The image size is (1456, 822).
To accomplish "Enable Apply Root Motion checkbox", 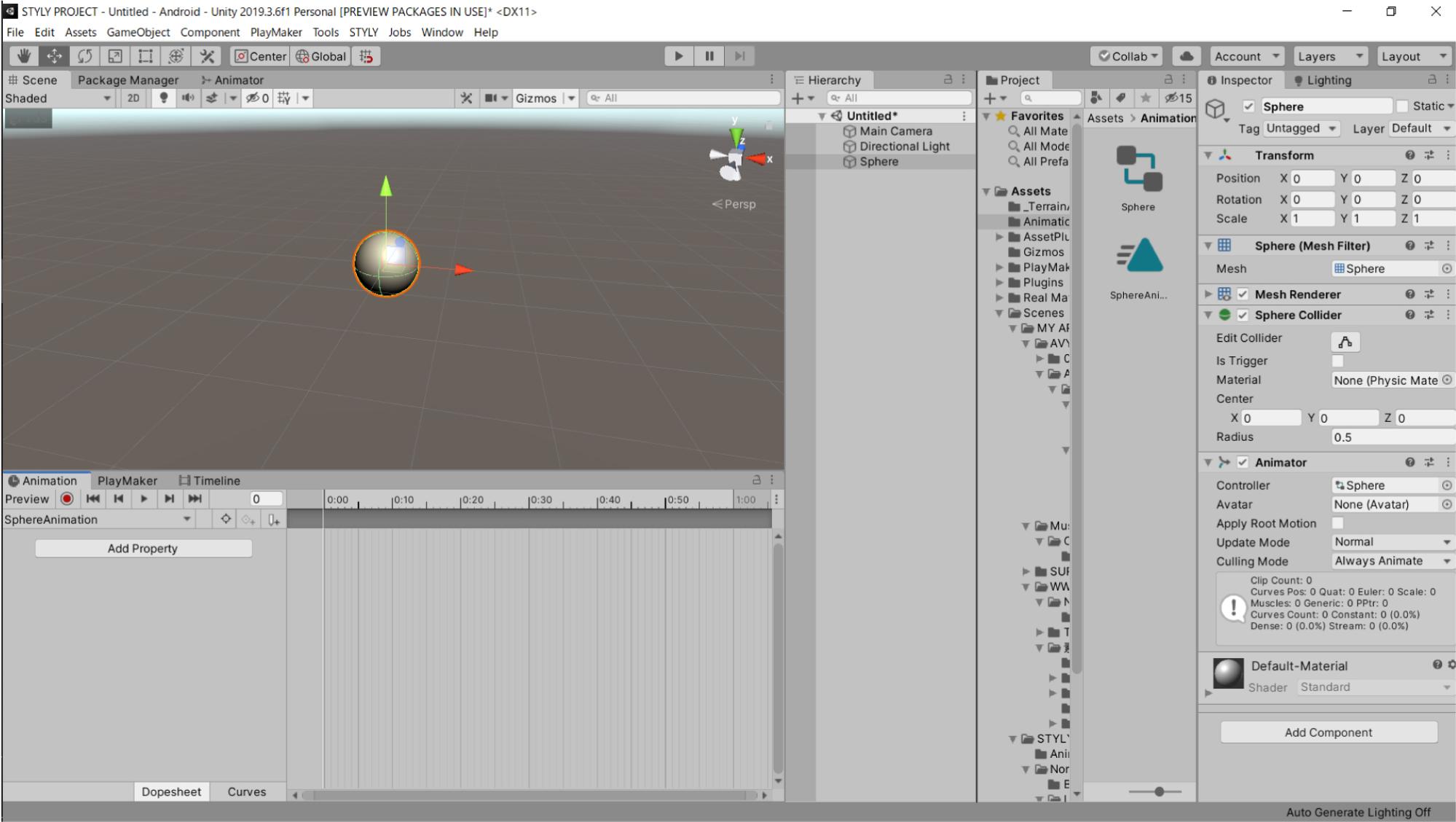I will [x=1337, y=523].
